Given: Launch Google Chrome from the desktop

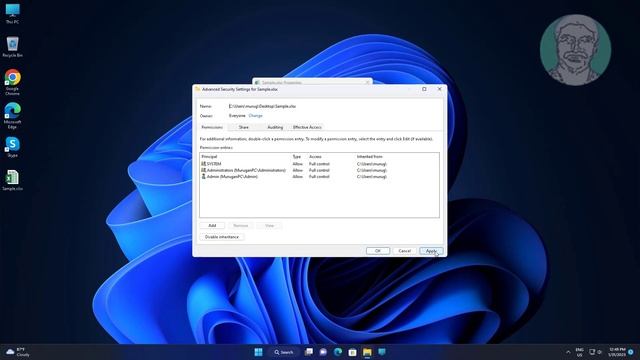Looking at the screenshot, I should click(12, 82).
